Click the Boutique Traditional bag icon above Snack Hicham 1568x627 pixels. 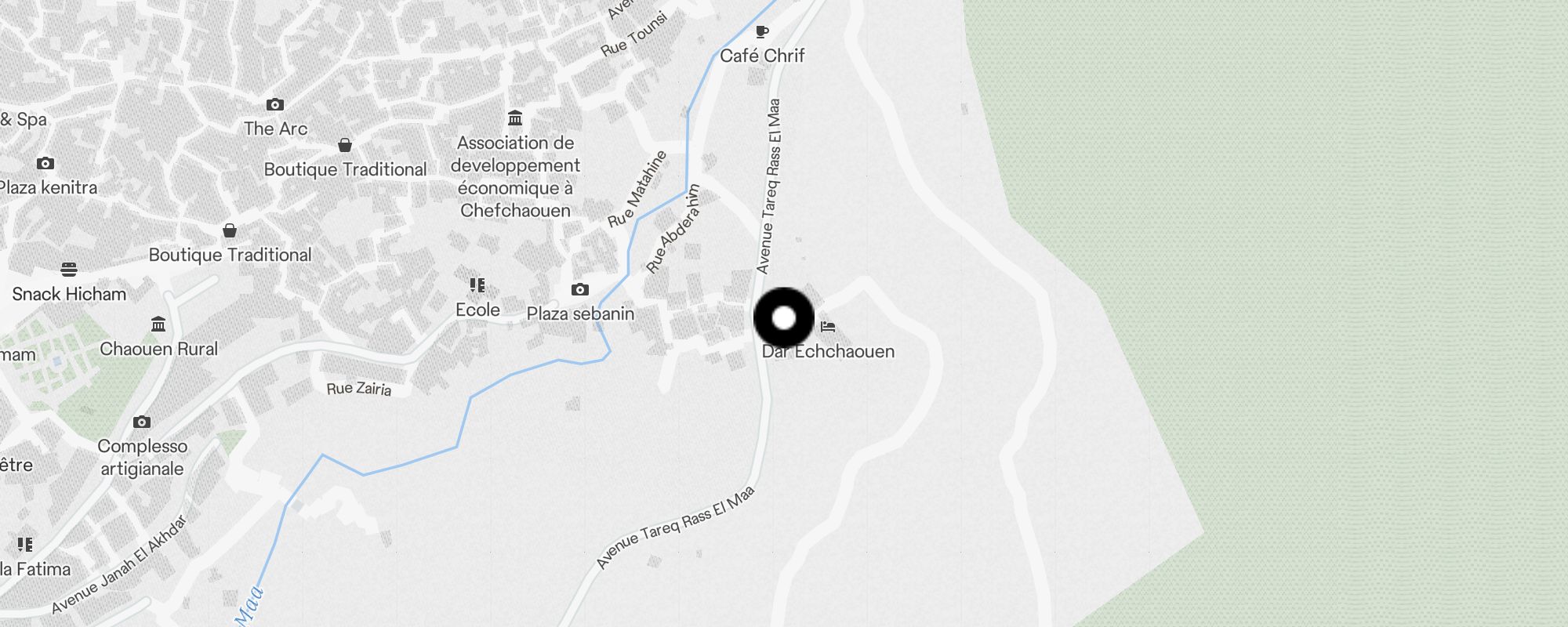pyautogui.click(x=230, y=230)
